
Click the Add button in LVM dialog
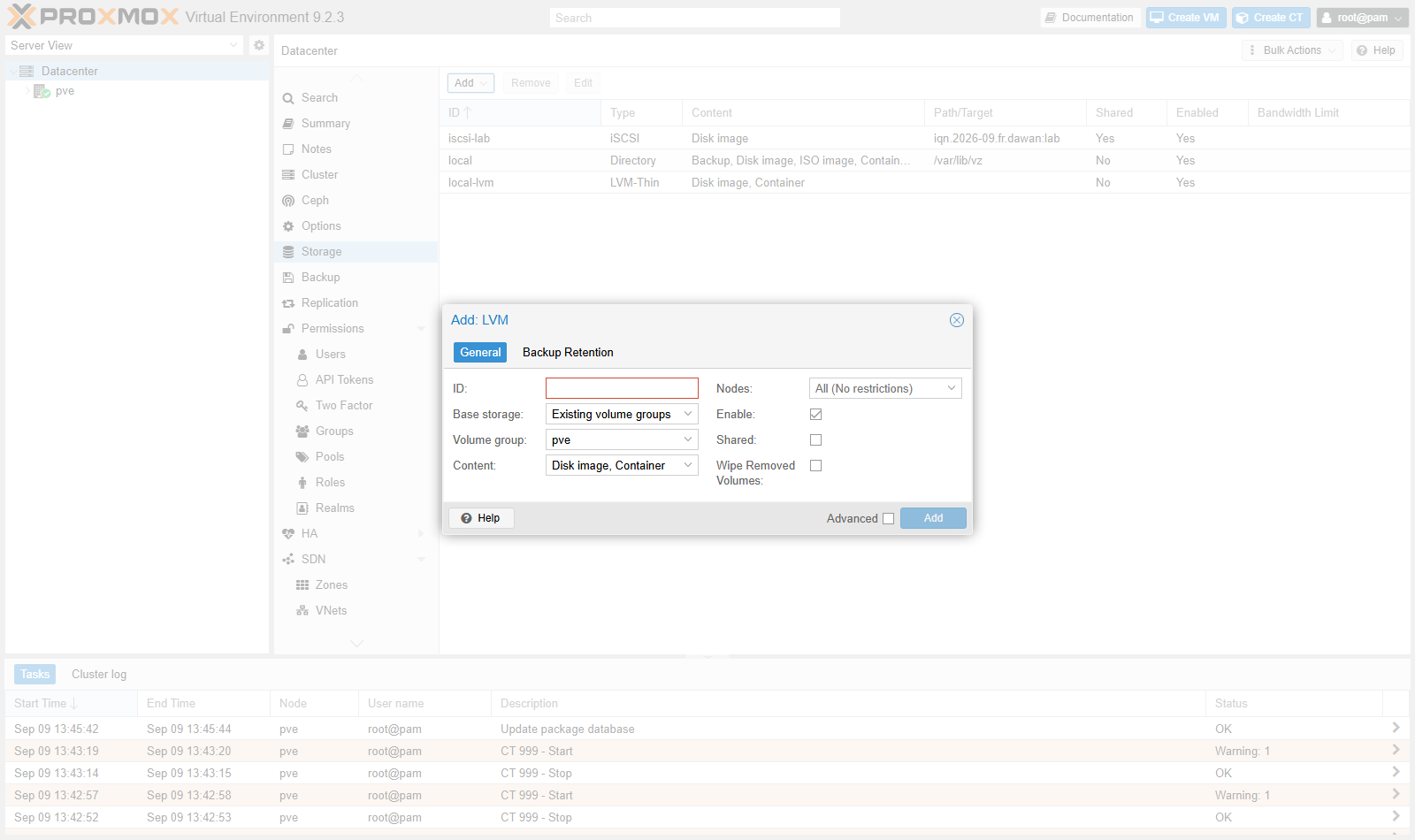[x=933, y=518]
